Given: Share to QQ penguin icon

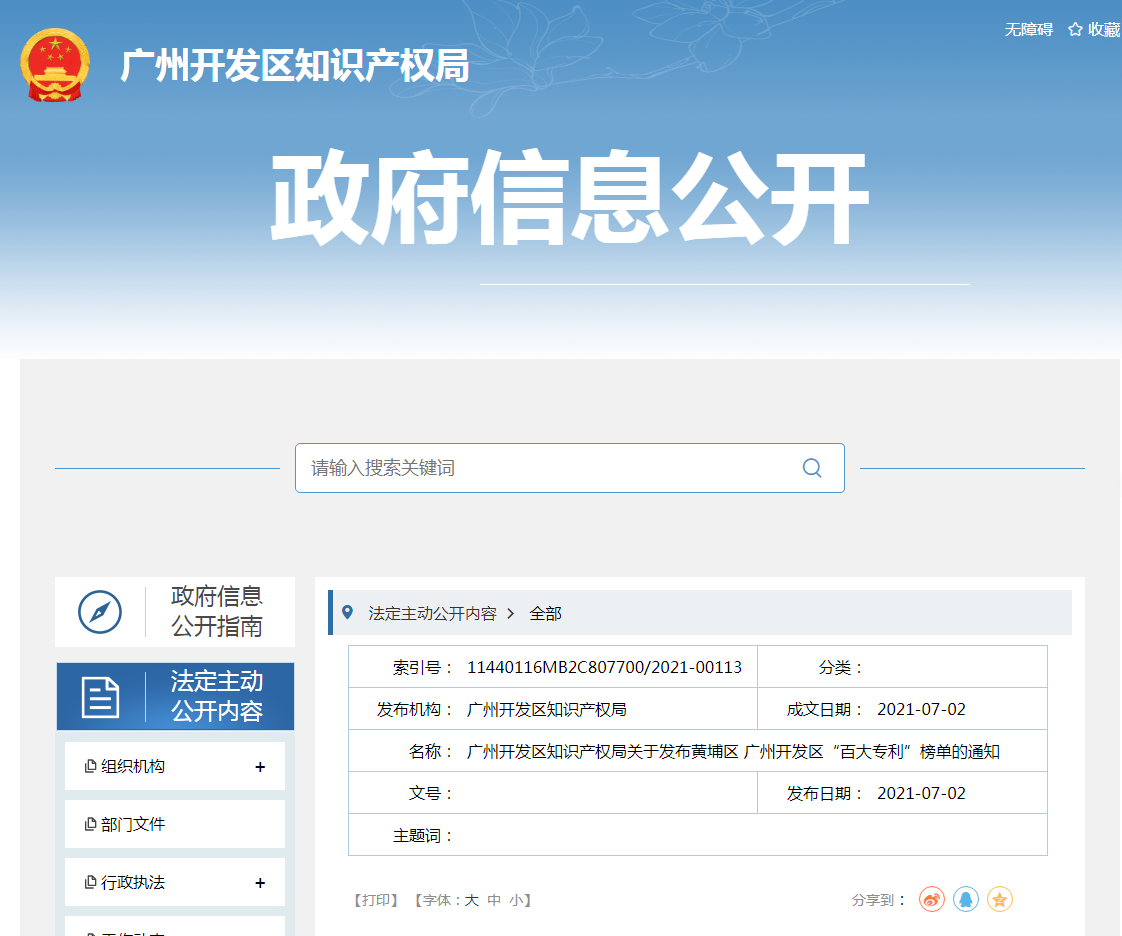Looking at the screenshot, I should click(x=966, y=899).
